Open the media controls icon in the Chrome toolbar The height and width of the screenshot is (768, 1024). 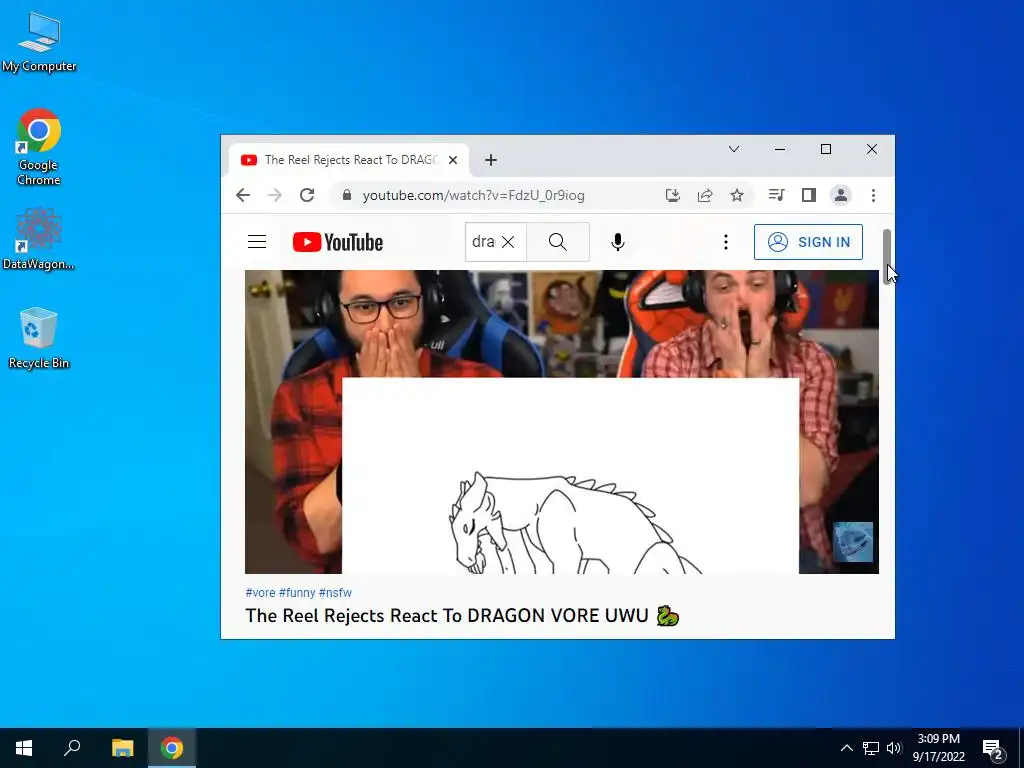coord(776,195)
